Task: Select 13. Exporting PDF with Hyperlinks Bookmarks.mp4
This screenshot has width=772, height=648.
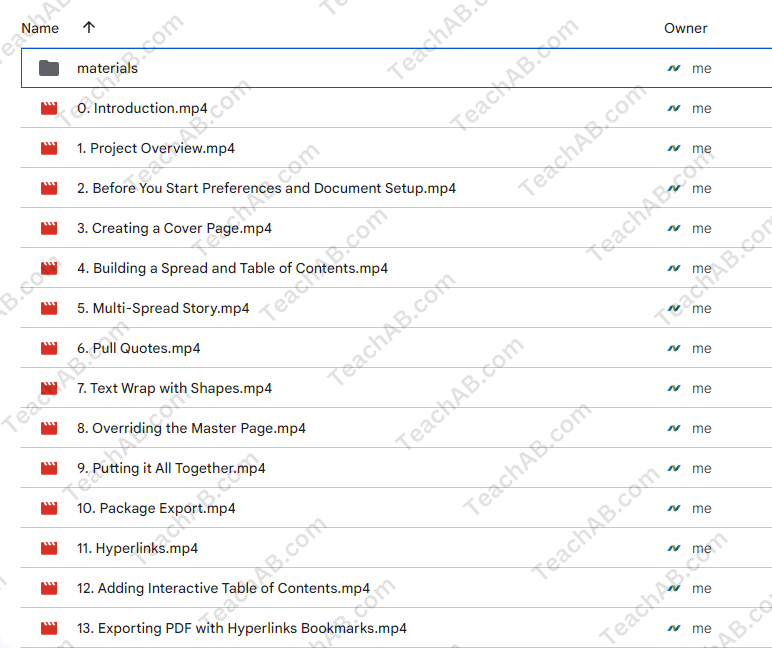Action: point(242,628)
